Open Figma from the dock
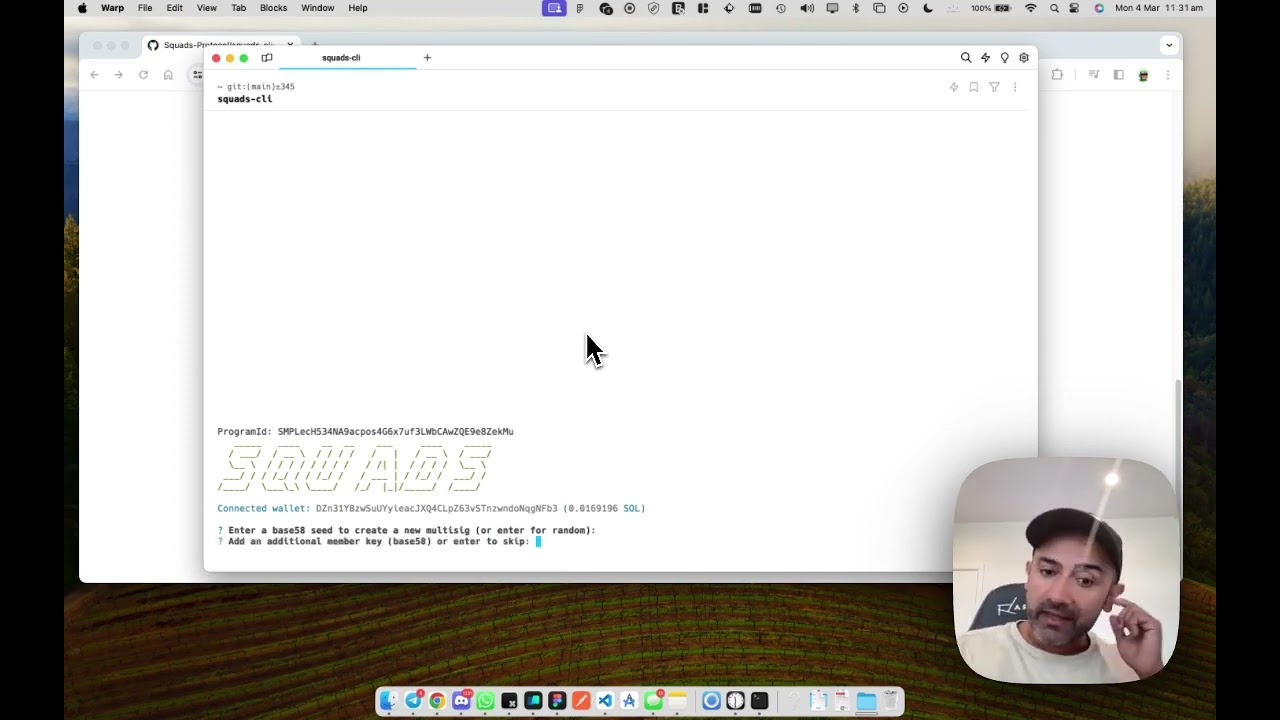This screenshot has height=720, width=1280. point(557,701)
